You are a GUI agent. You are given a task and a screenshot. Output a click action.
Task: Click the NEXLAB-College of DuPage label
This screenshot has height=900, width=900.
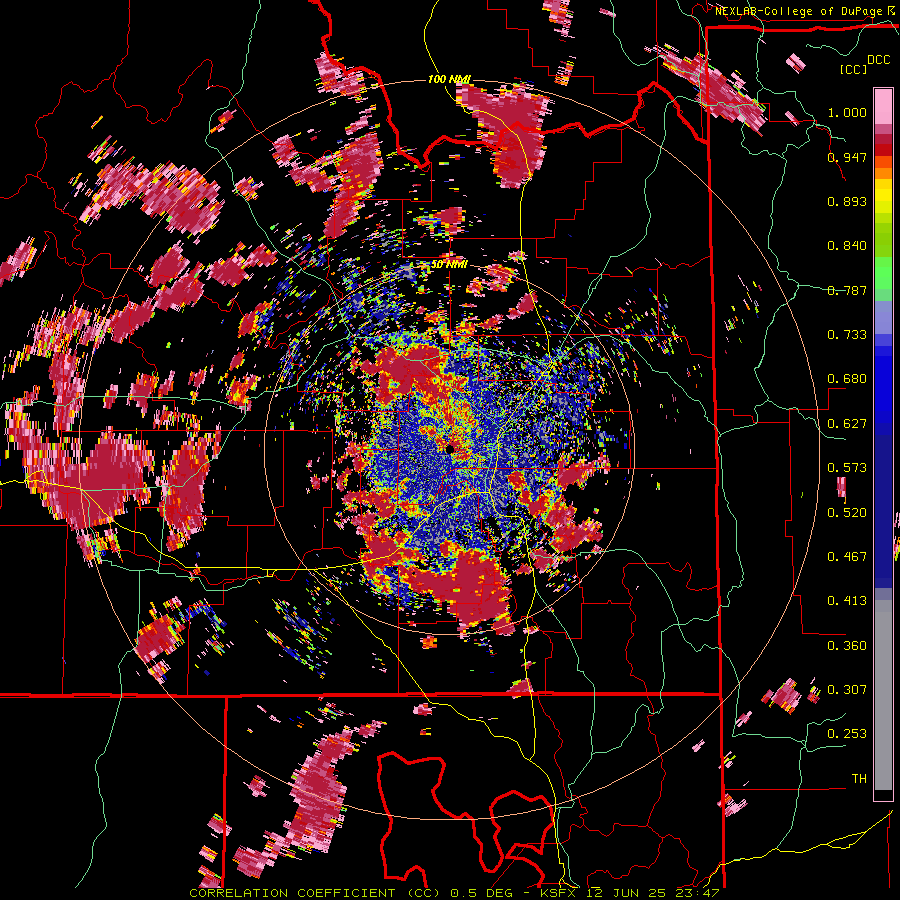pyautogui.click(x=804, y=11)
